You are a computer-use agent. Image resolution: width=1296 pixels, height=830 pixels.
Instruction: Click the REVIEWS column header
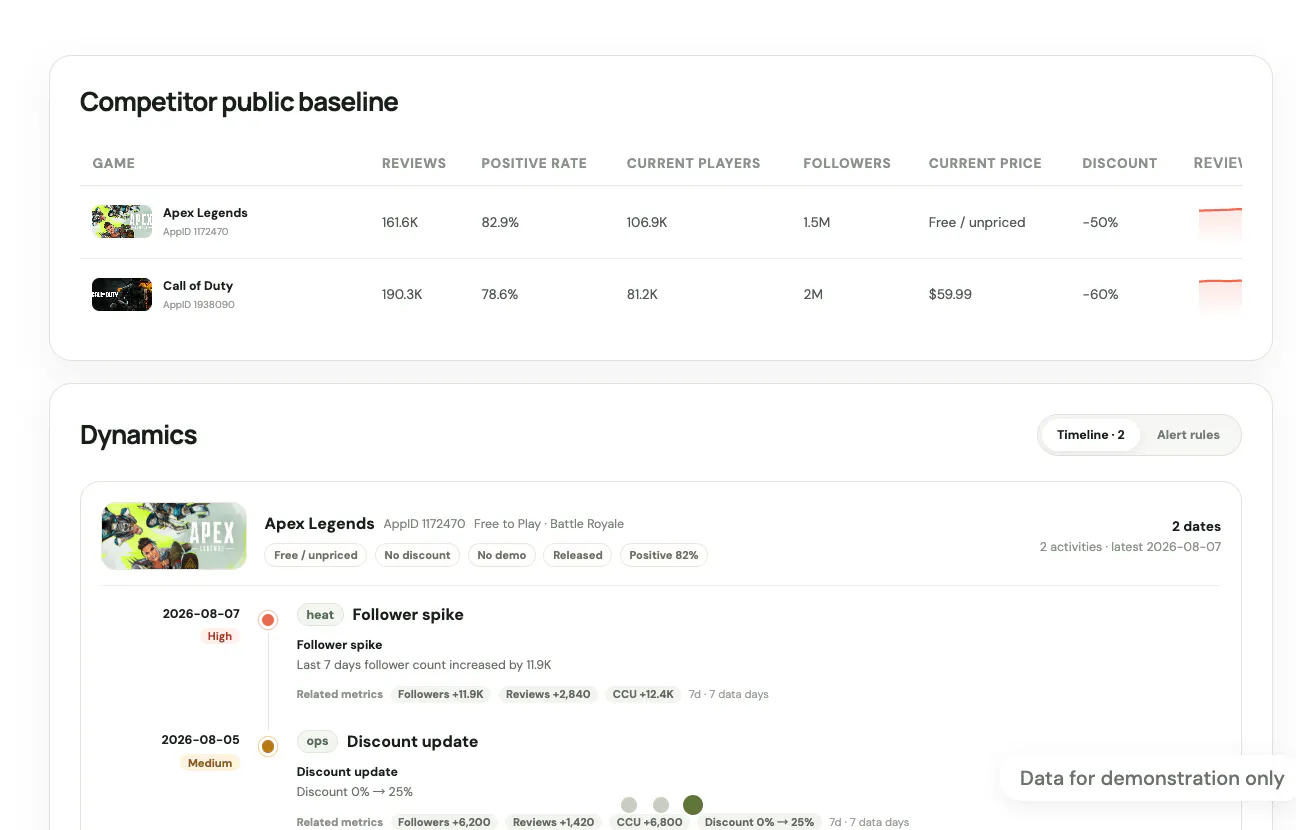(414, 163)
